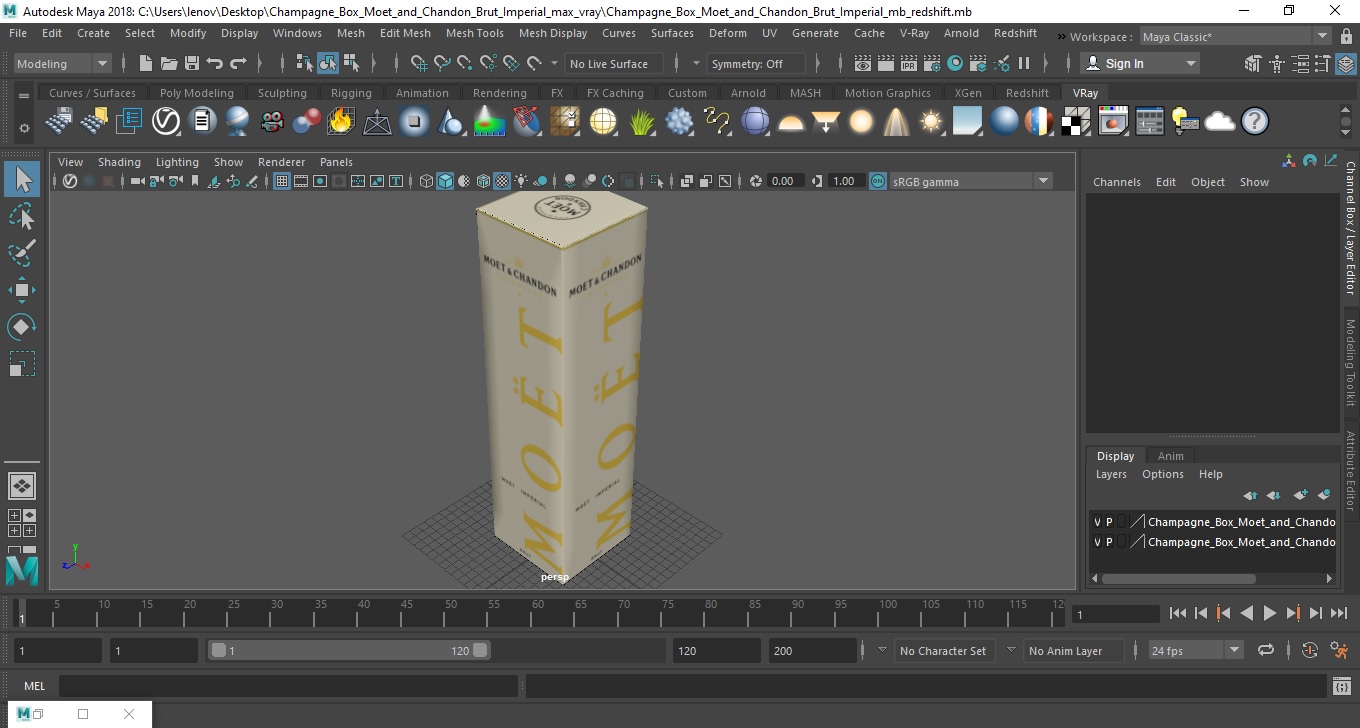Open the Modeling menu set dropdown
Screen dimensions: 1360x728
[63, 64]
